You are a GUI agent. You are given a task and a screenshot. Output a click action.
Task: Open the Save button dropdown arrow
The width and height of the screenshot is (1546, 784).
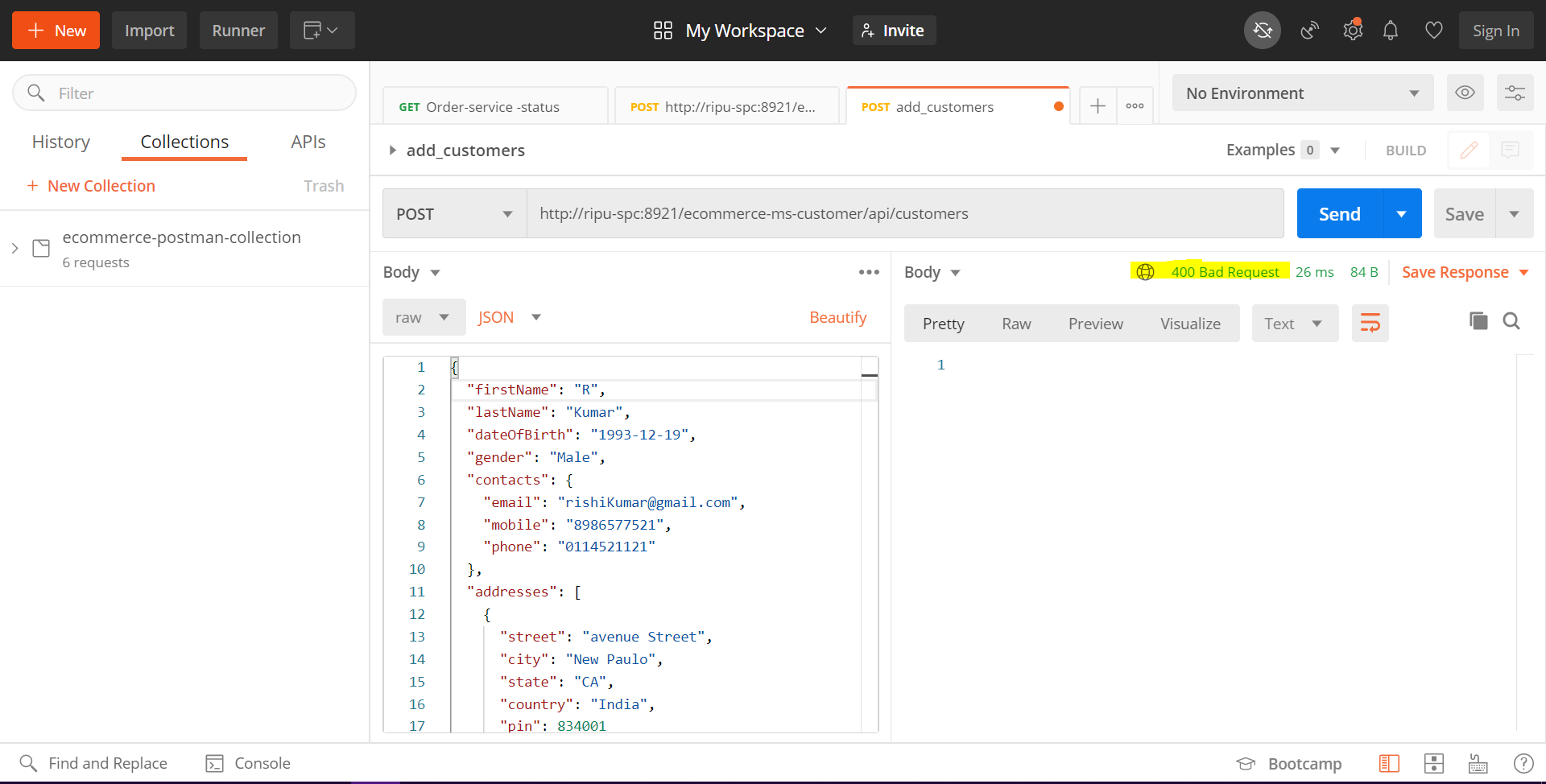tap(1515, 213)
